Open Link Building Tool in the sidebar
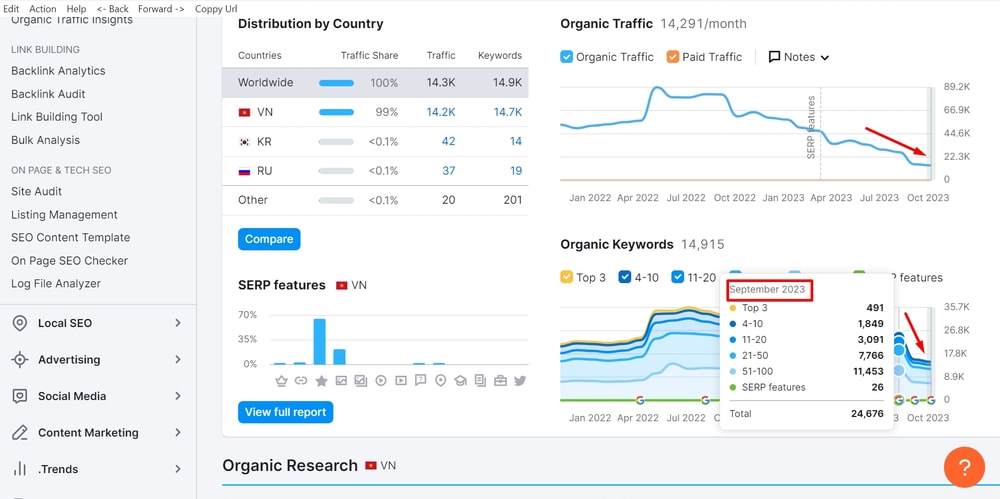This screenshot has width=1000, height=499. pyautogui.click(x=57, y=117)
